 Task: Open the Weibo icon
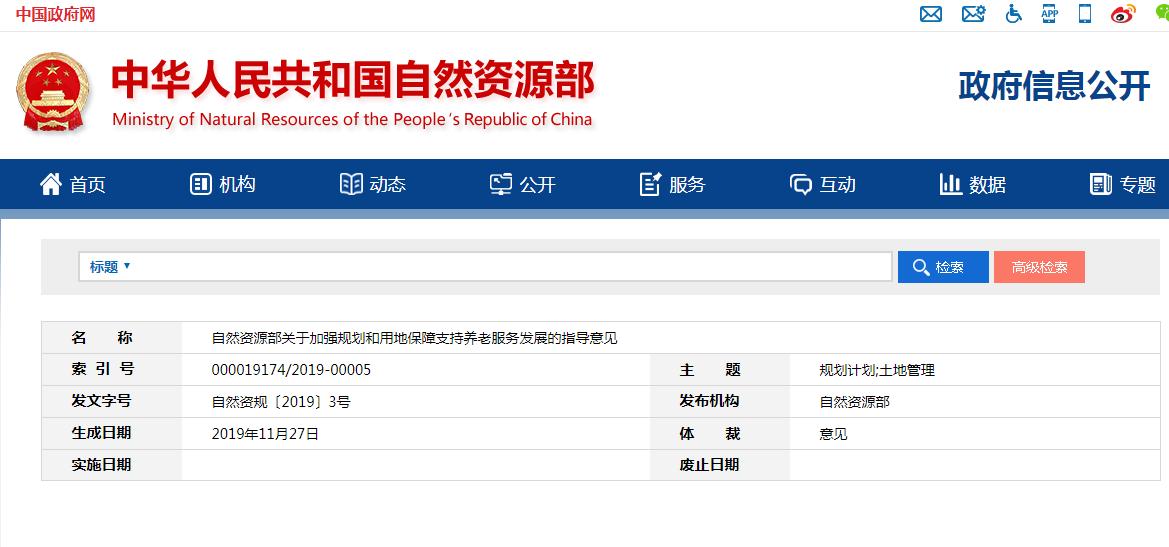(1123, 13)
